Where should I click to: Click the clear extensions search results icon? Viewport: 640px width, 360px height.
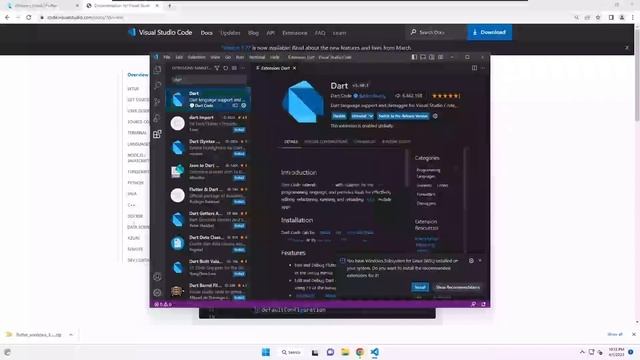(234, 68)
